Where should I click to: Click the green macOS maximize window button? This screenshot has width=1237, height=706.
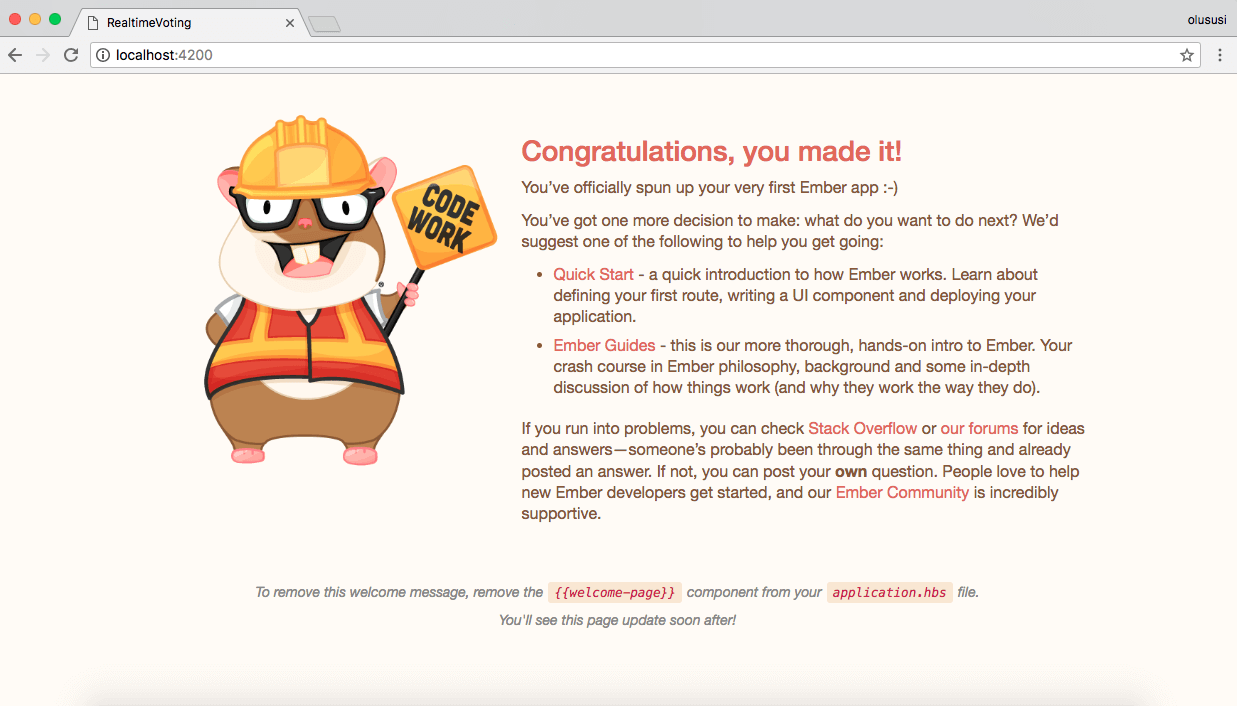coord(55,19)
